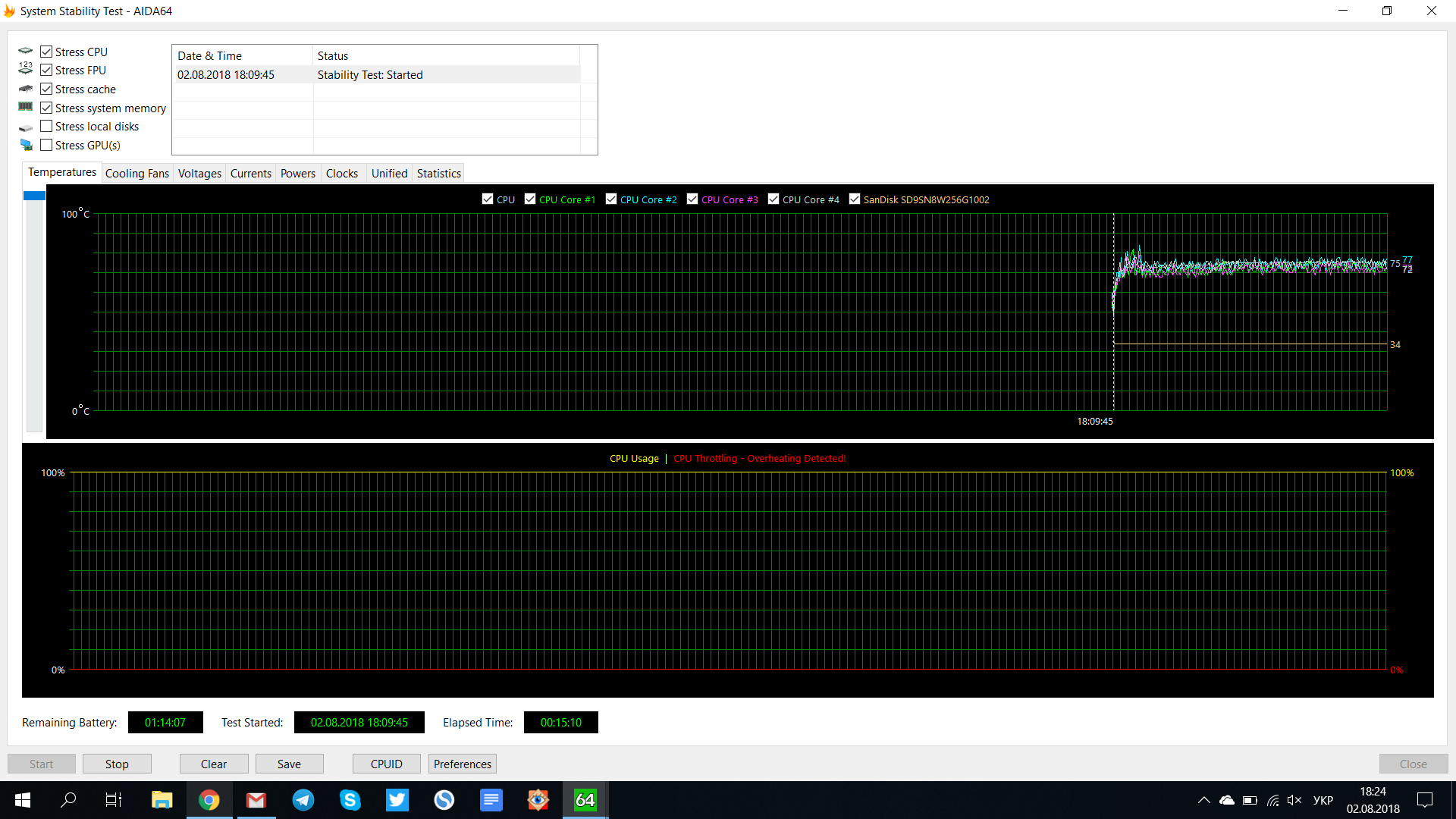Image resolution: width=1456 pixels, height=819 pixels.
Task: Open Twitter app in taskbar
Action: [397, 800]
